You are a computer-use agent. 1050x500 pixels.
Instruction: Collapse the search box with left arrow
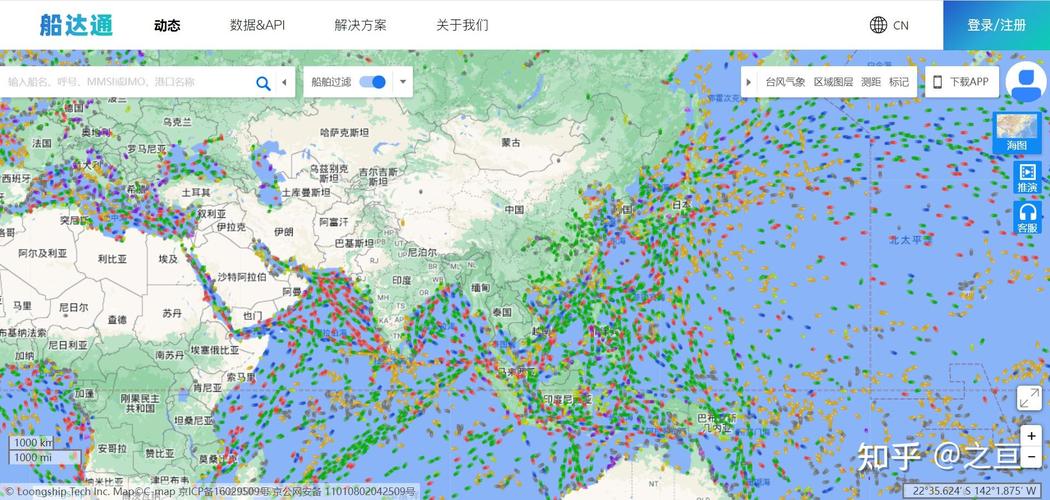tap(284, 82)
